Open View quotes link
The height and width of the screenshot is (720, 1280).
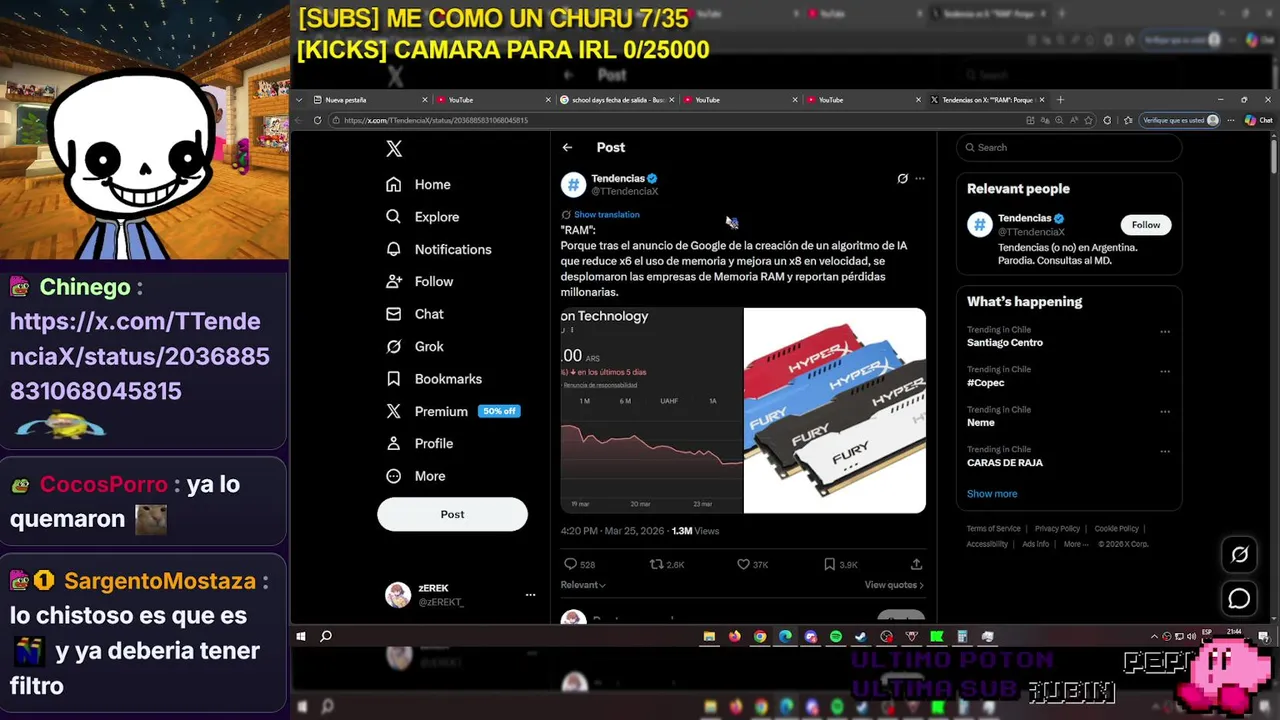pyautogui.click(x=894, y=585)
